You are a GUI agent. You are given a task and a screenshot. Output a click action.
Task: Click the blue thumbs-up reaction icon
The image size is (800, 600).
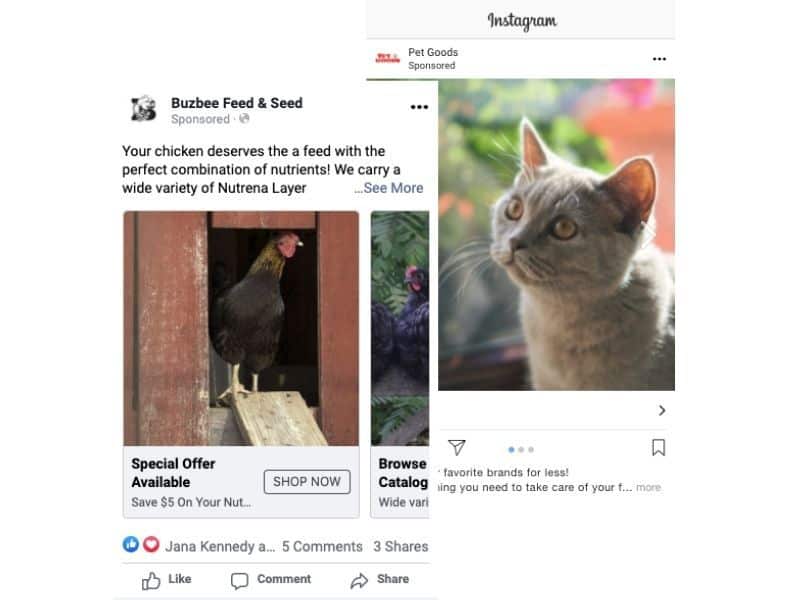click(131, 545)
